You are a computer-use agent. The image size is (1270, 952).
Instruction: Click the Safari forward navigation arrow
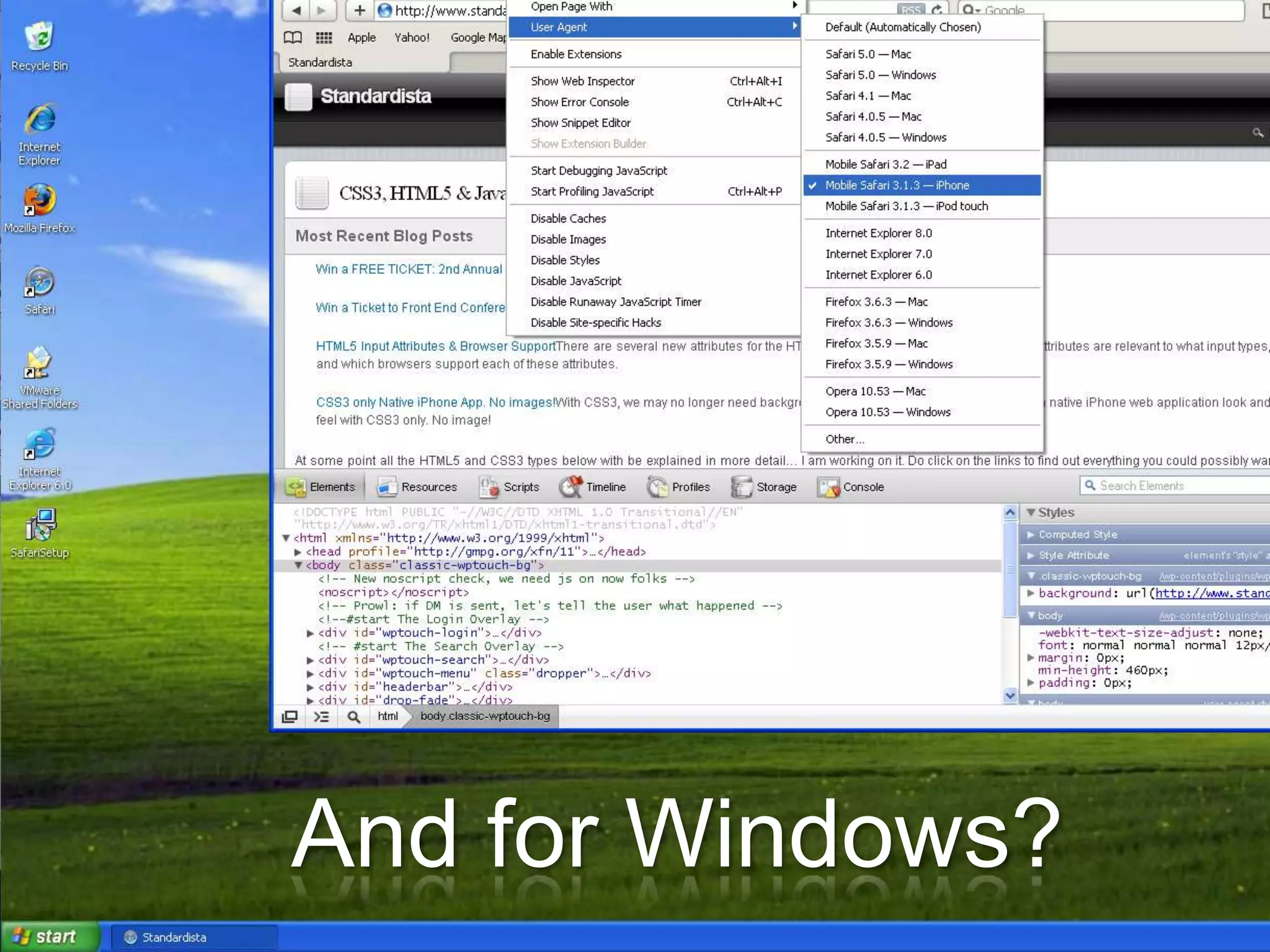pyautogui.click(x=321, y=10)
